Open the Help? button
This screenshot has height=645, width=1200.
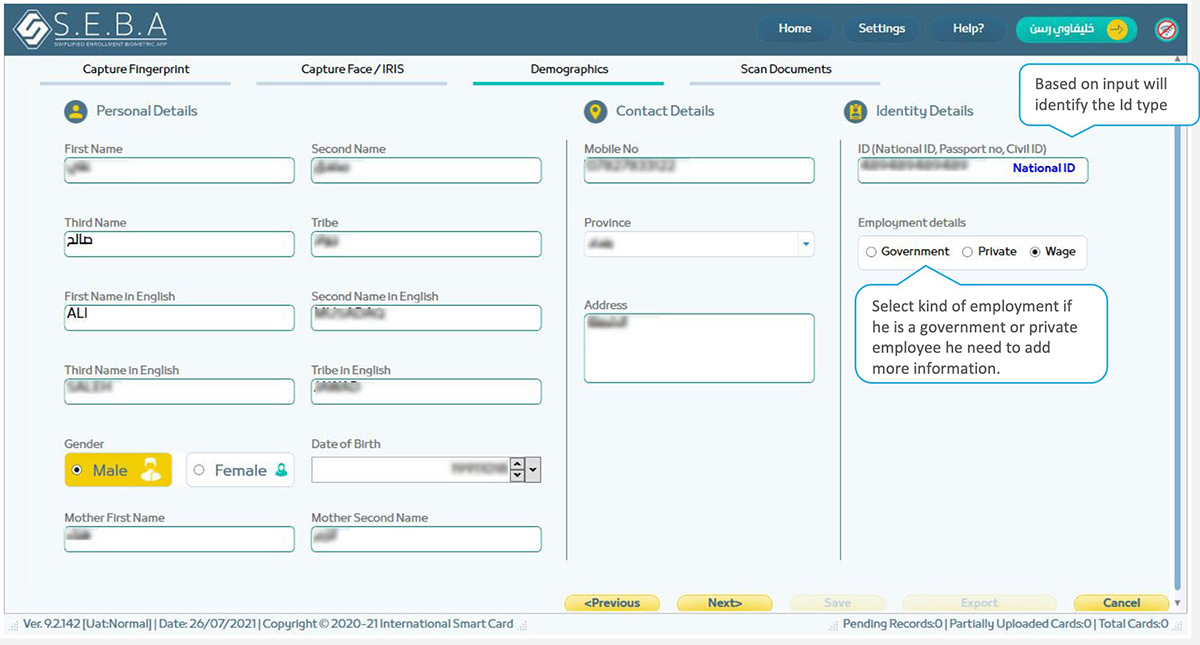[968, 29]
